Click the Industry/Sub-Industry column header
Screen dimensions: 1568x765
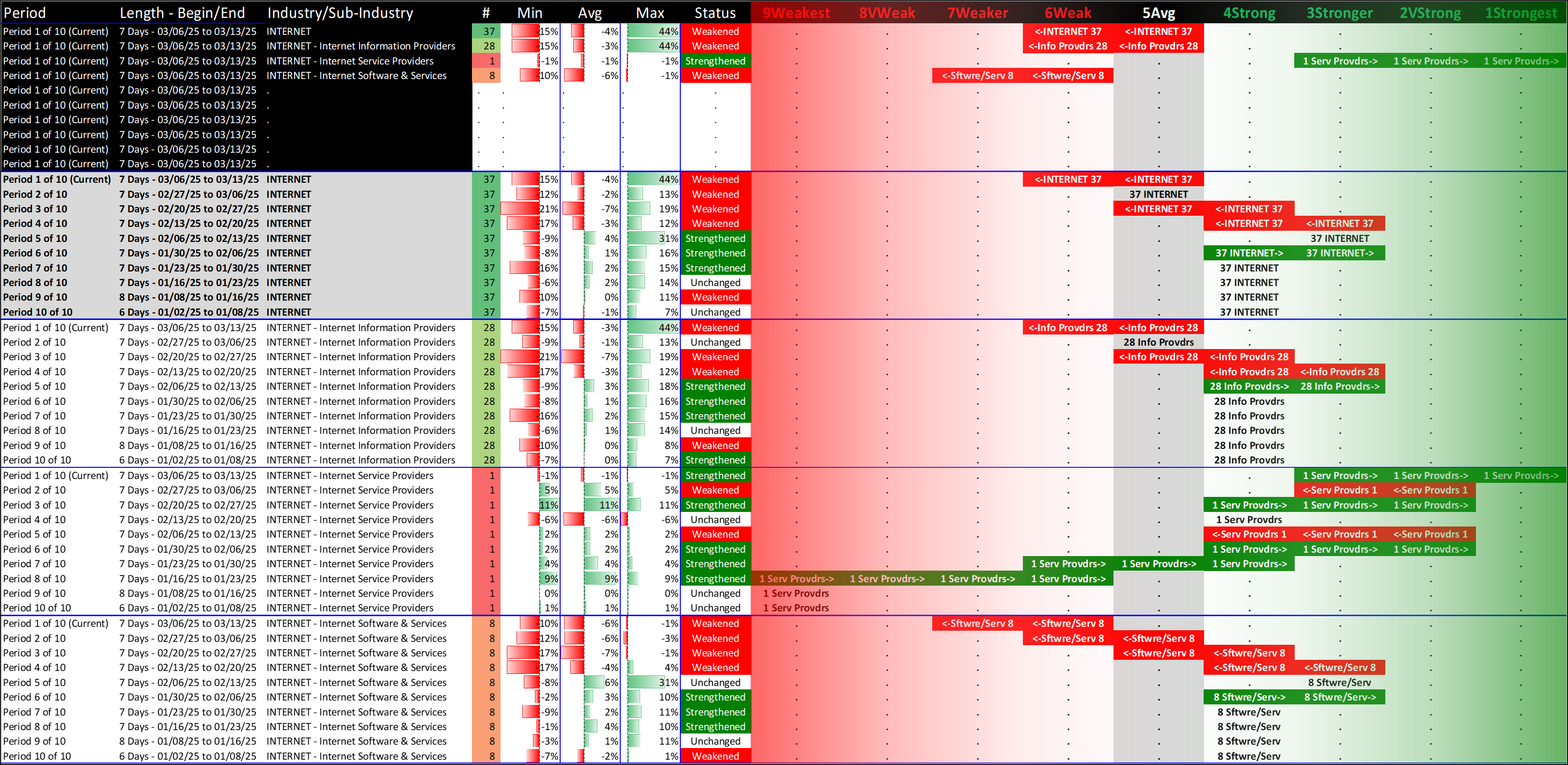(x=340, y=13)
